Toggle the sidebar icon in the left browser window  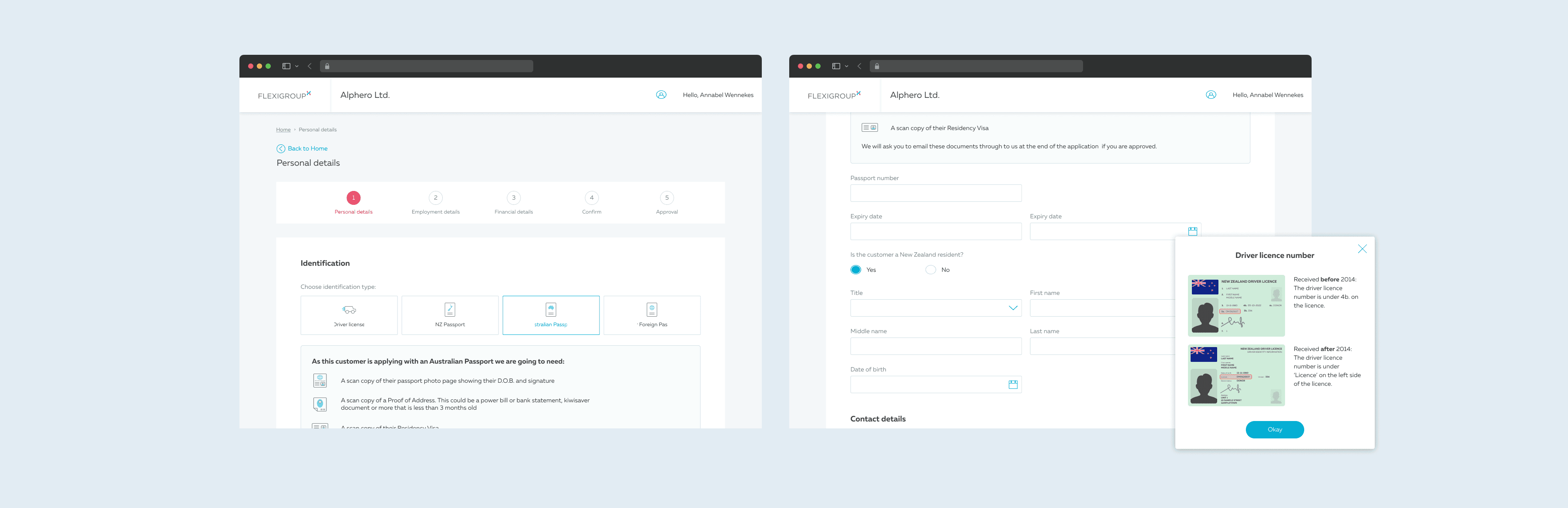pos(286,66)
